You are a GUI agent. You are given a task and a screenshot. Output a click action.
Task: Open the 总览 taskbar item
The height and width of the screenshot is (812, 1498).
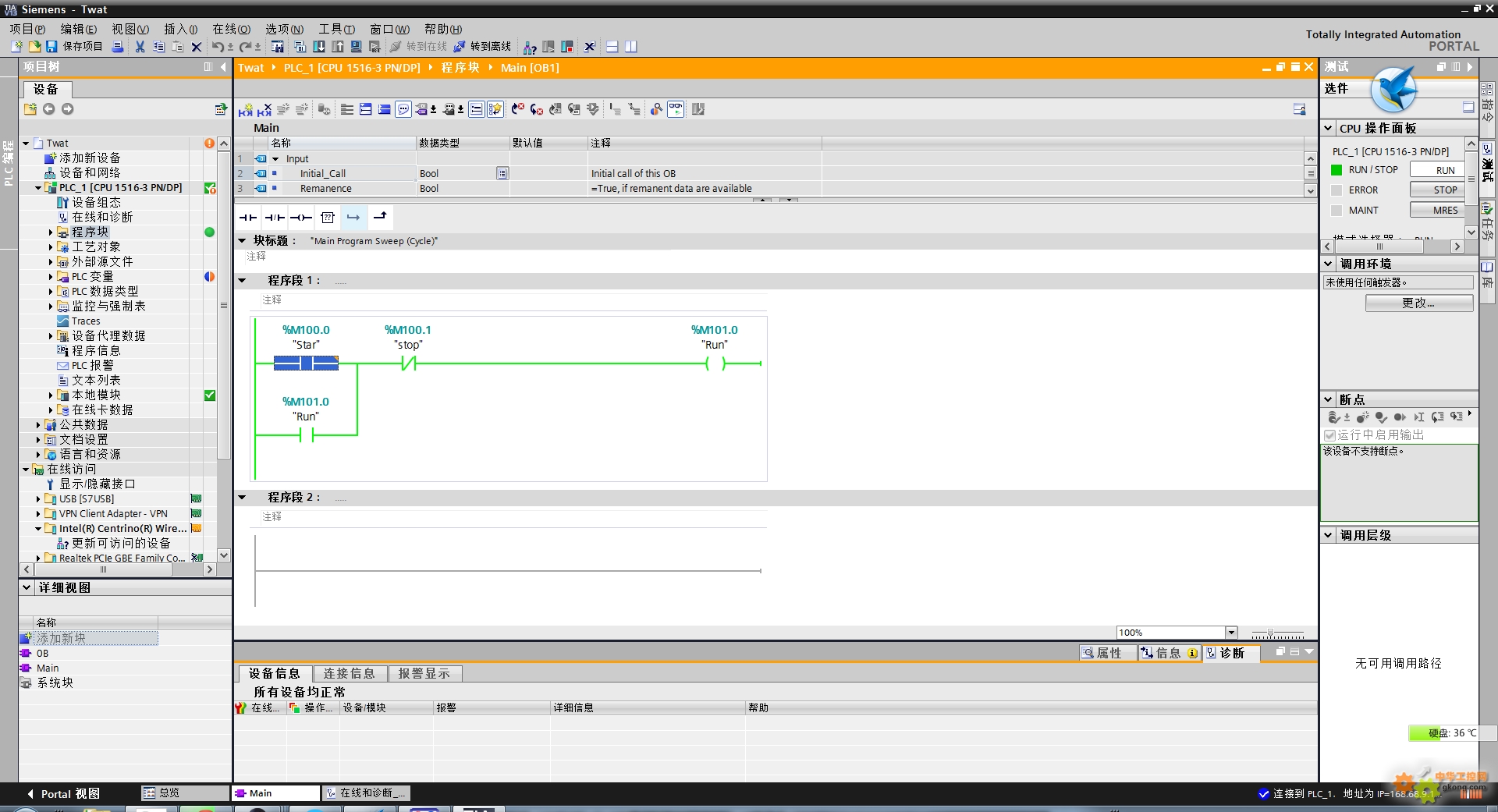click(184, 793)
